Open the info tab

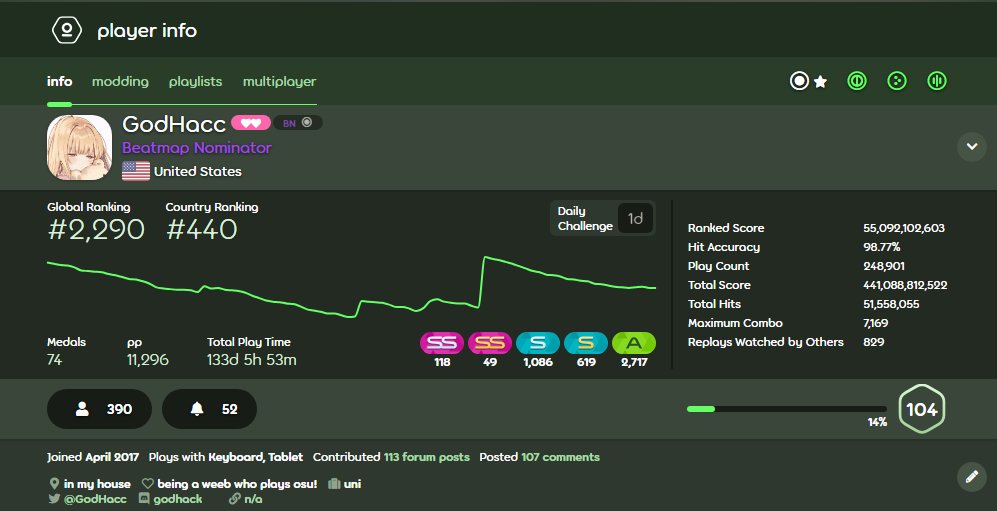point(59,81)
